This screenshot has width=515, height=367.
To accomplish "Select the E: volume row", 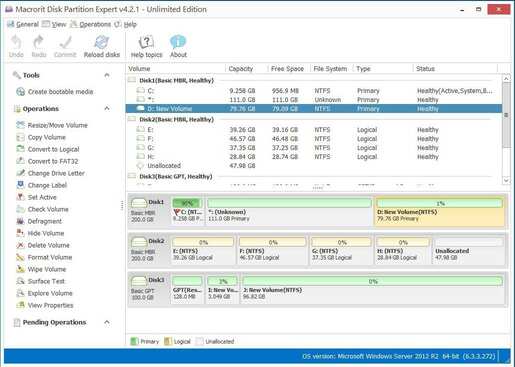I will (314, 130).
